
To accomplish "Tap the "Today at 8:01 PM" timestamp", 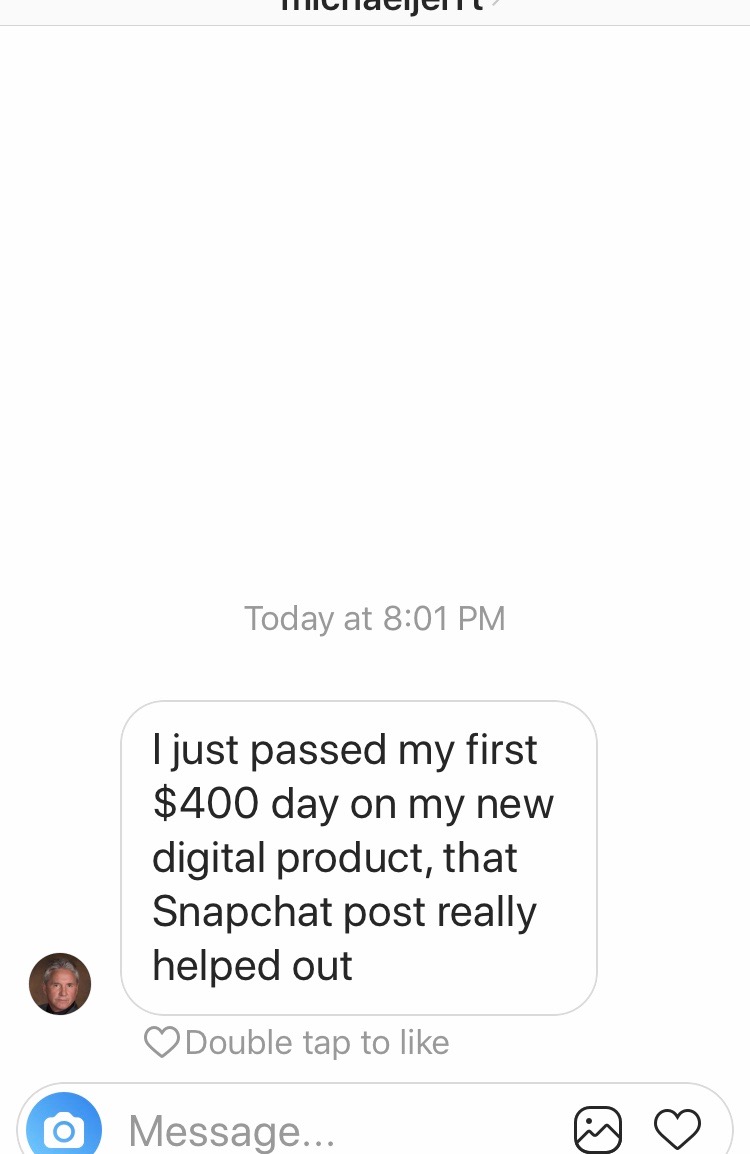I will point(375,618).
